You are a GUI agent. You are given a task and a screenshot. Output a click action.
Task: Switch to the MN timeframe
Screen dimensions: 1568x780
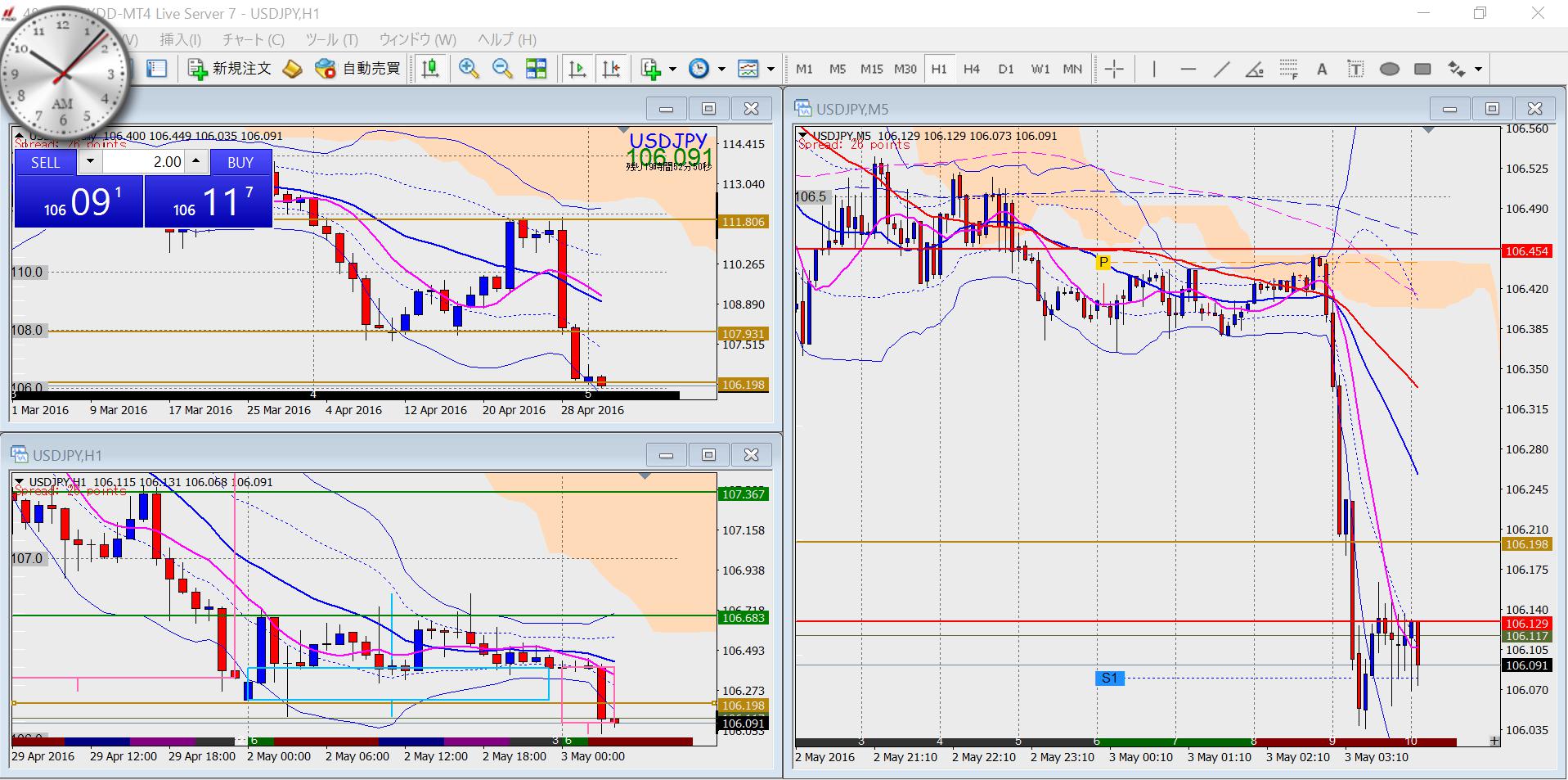[1072, 69]
